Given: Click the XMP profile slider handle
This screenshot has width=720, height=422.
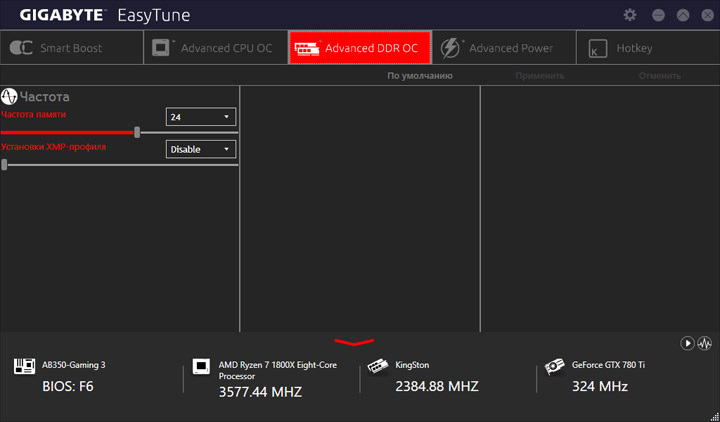Looking at the screenshot, I should click(4, 164).
